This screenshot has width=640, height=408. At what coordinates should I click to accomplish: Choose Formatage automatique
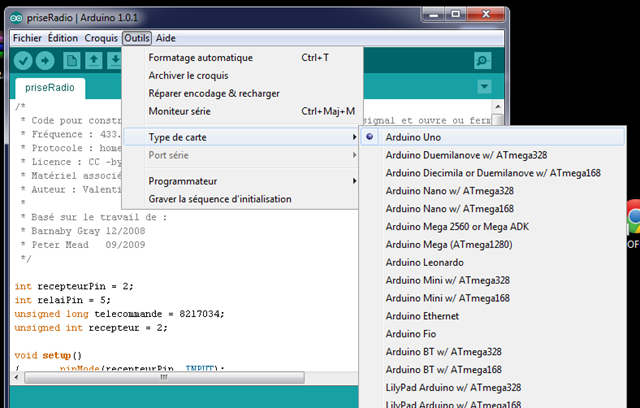241,58
